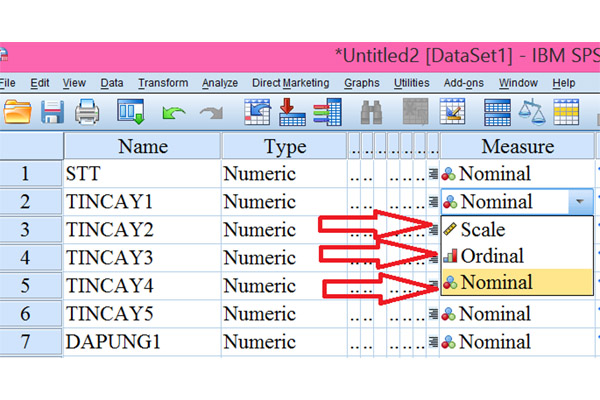
Task: Select the TINCAY2 name cell
Action: 142,230
